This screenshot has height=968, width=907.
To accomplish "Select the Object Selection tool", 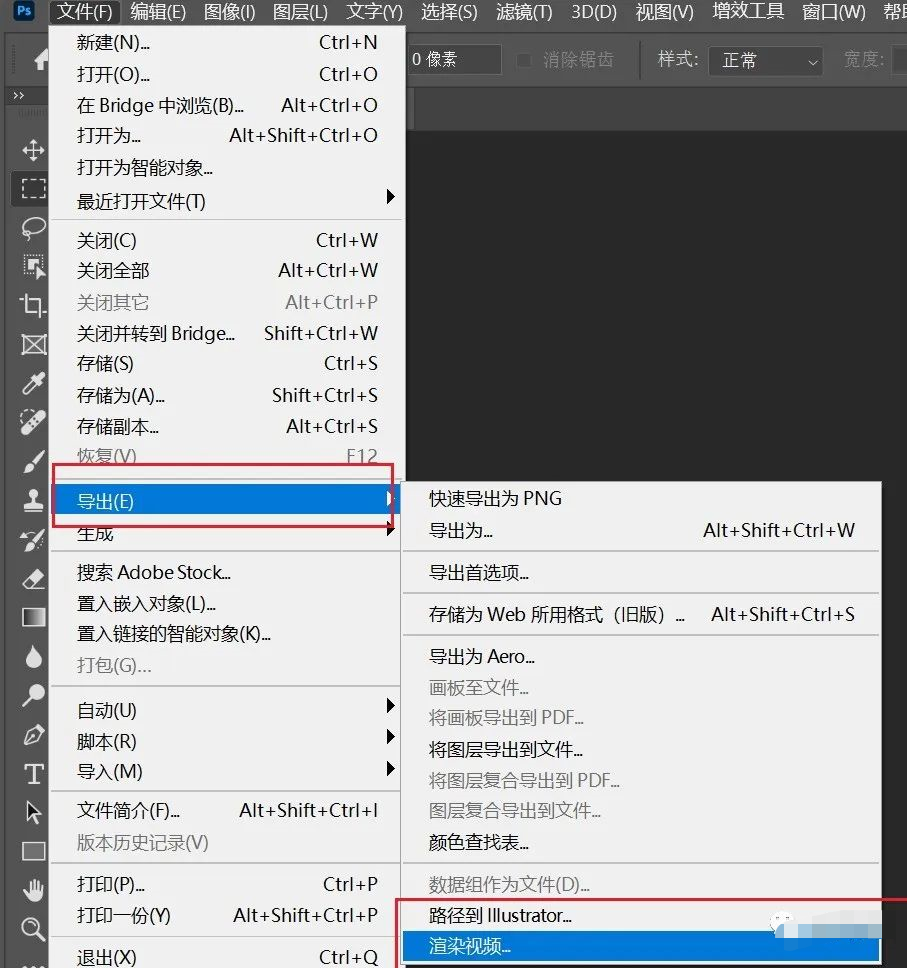I will (34, 266).
